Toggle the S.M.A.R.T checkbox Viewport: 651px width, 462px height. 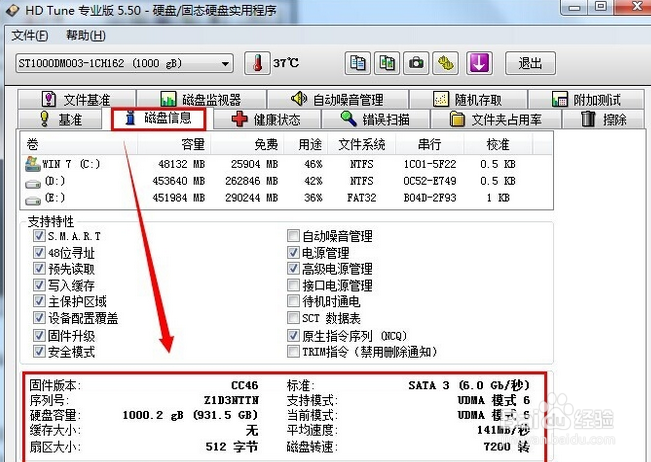(x=39, y=236)
